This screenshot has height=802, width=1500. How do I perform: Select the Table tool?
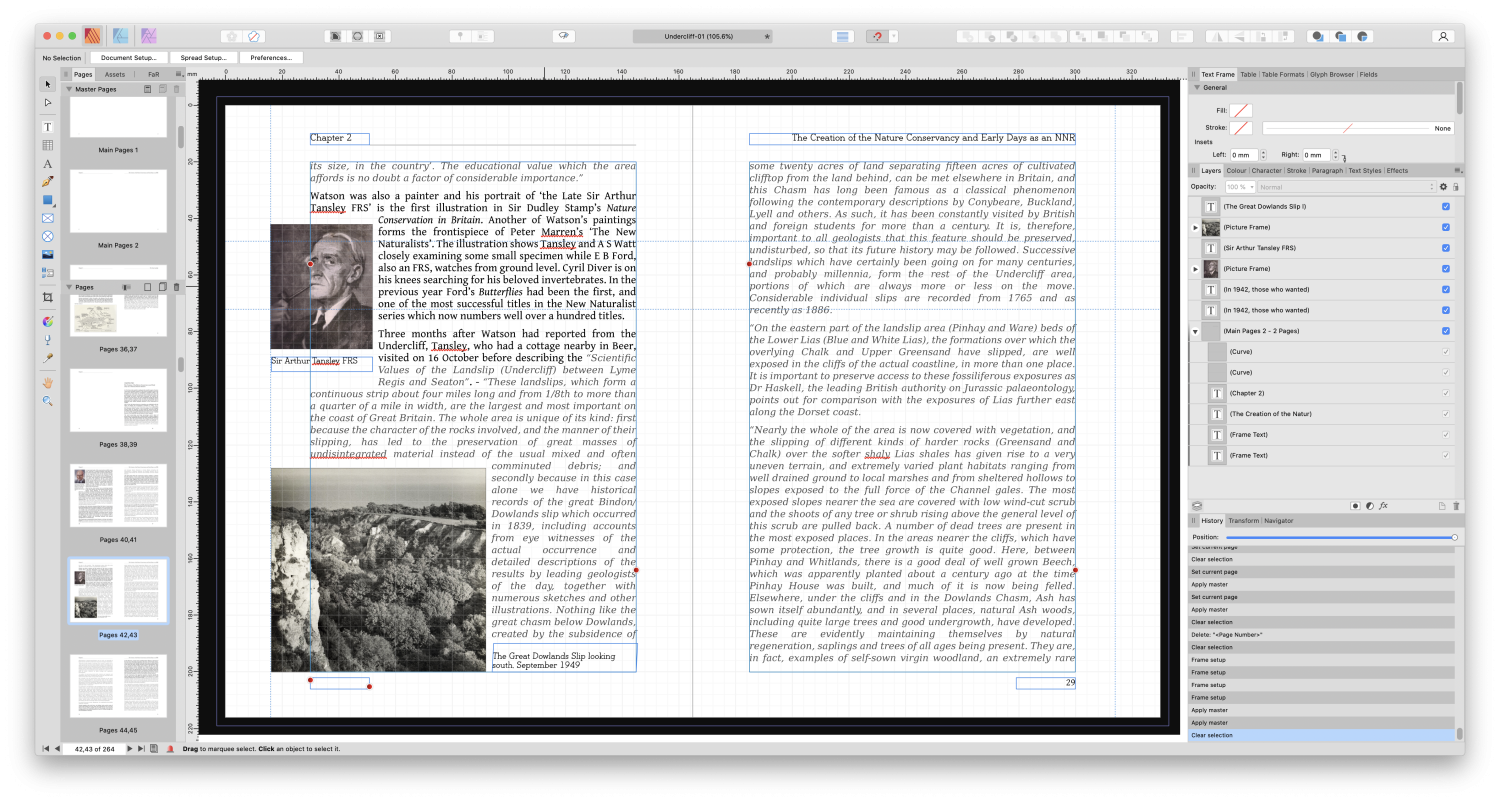[x=47, y=145]
